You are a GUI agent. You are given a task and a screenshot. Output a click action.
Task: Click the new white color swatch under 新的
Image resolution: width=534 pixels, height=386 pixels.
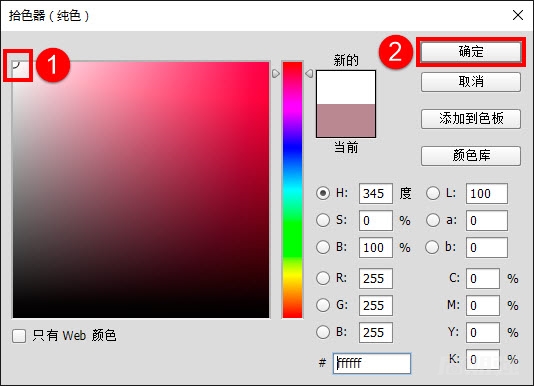[x=346, y=88]
